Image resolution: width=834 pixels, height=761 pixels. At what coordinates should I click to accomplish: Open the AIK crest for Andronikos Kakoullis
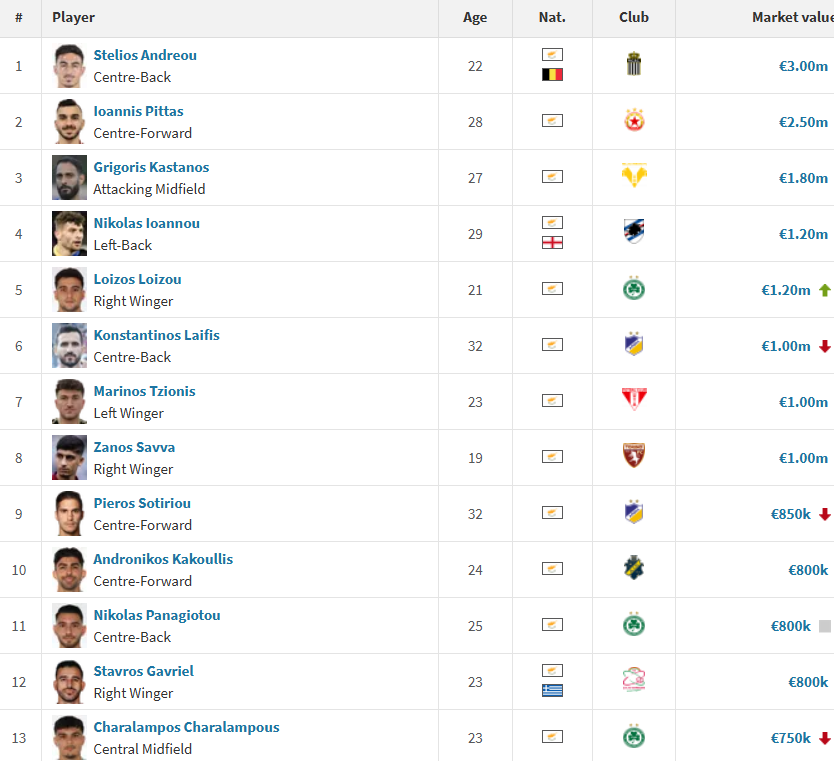pyautogui.click(x=634, y=567)
